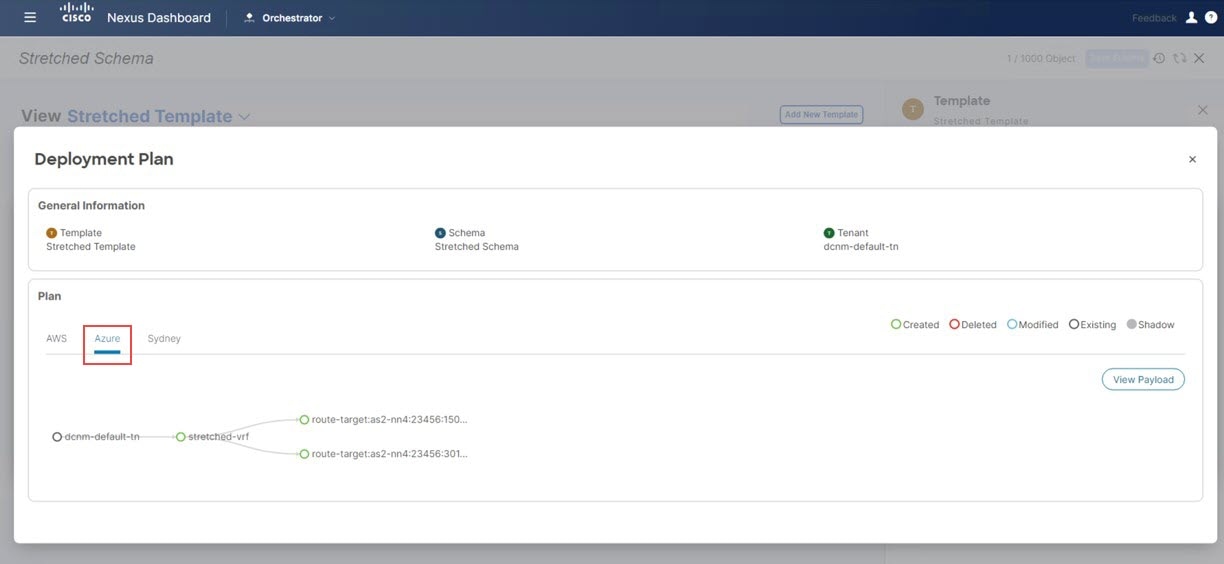Switch to the Sydney plan tab
Image resolution: width=1224 pixels, height=564 pixels.
164,338
